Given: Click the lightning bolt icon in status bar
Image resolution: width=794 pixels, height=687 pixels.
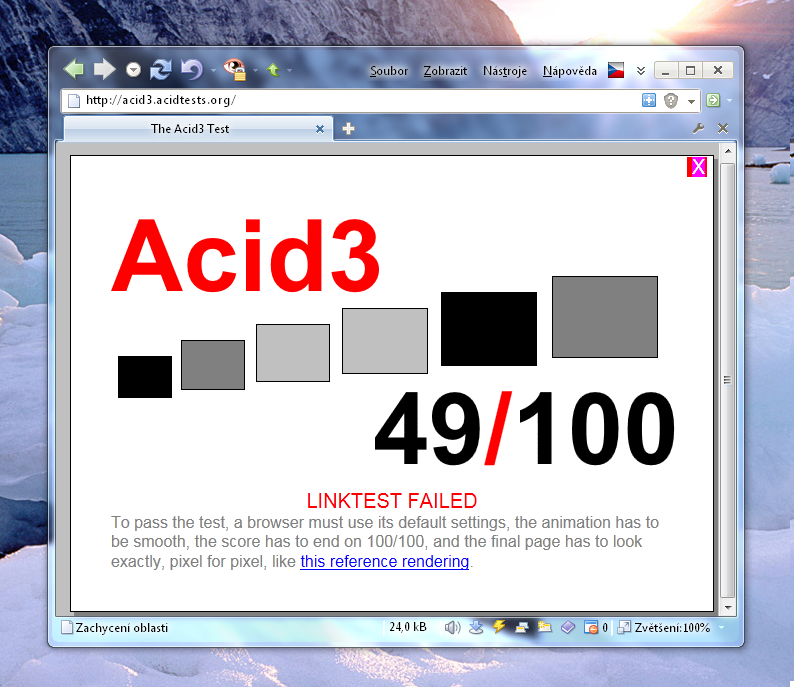Looking at the screenshot, I should (x=499, y=627).
